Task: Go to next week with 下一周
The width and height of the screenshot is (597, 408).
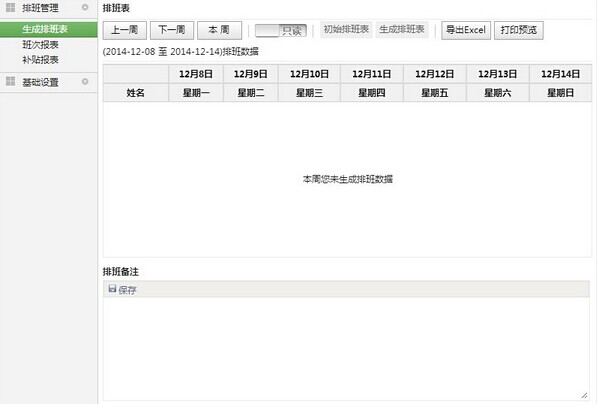Action: tap(172, 30)
